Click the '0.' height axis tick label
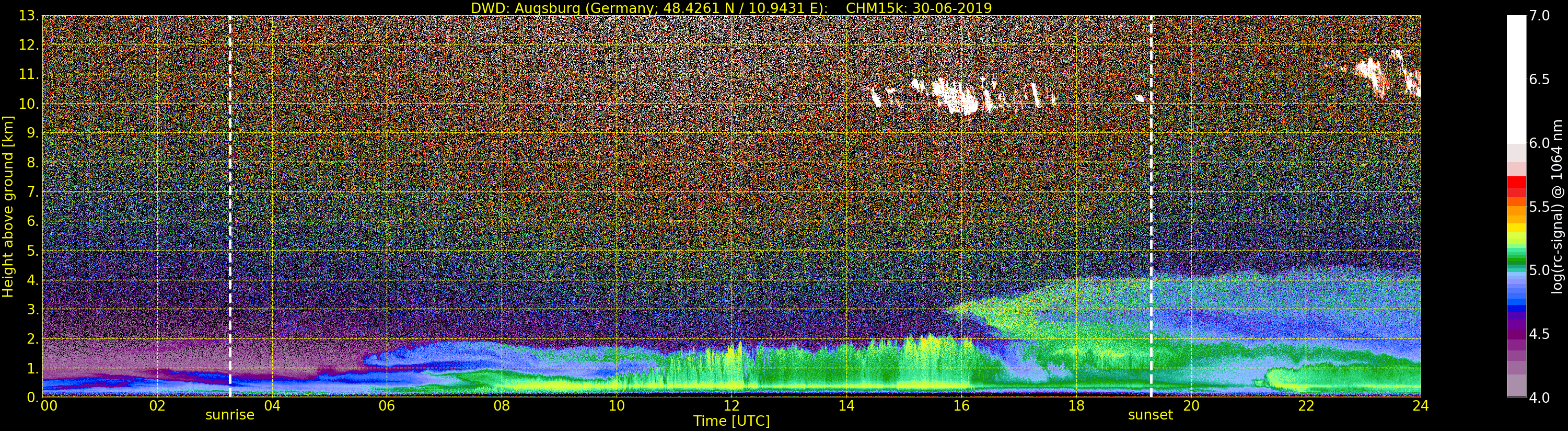Image resolution: width=1568 pixels, height=431 pixels. [33, 397]
